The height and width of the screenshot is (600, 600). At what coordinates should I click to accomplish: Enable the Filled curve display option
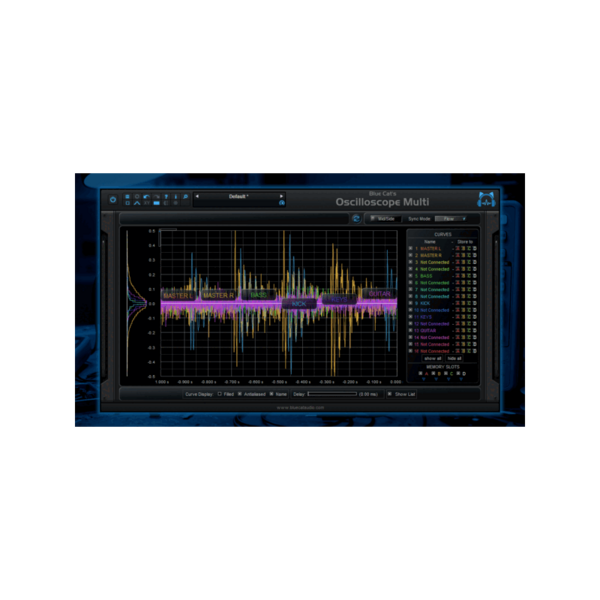pos(220,394)
